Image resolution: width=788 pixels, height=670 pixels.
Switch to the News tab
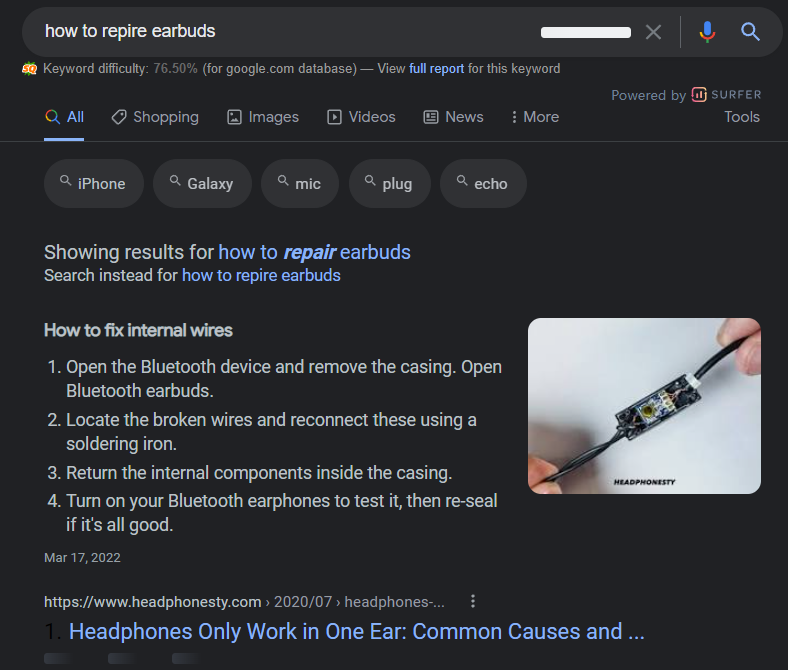[453, 117]
